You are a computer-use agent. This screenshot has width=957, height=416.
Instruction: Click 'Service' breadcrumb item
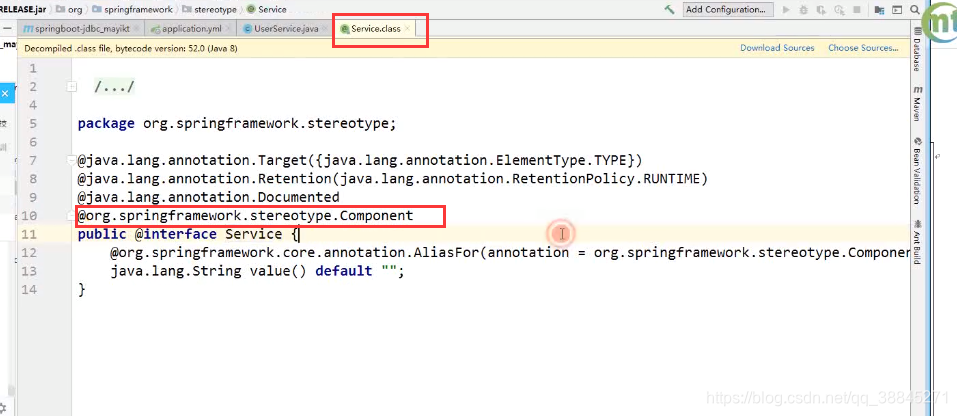[x=267, y=10]
